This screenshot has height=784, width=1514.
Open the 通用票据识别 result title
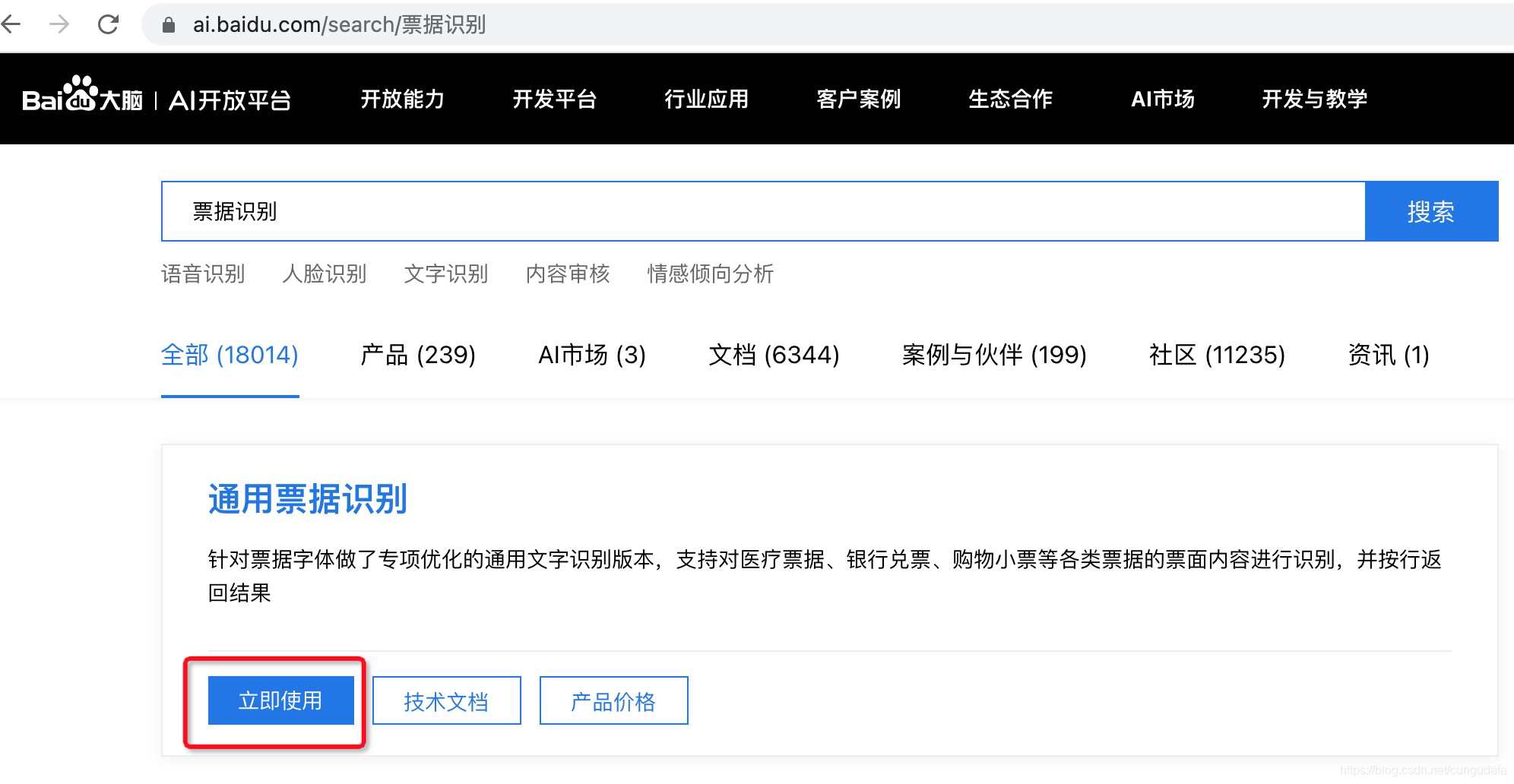tap(308, 499)
